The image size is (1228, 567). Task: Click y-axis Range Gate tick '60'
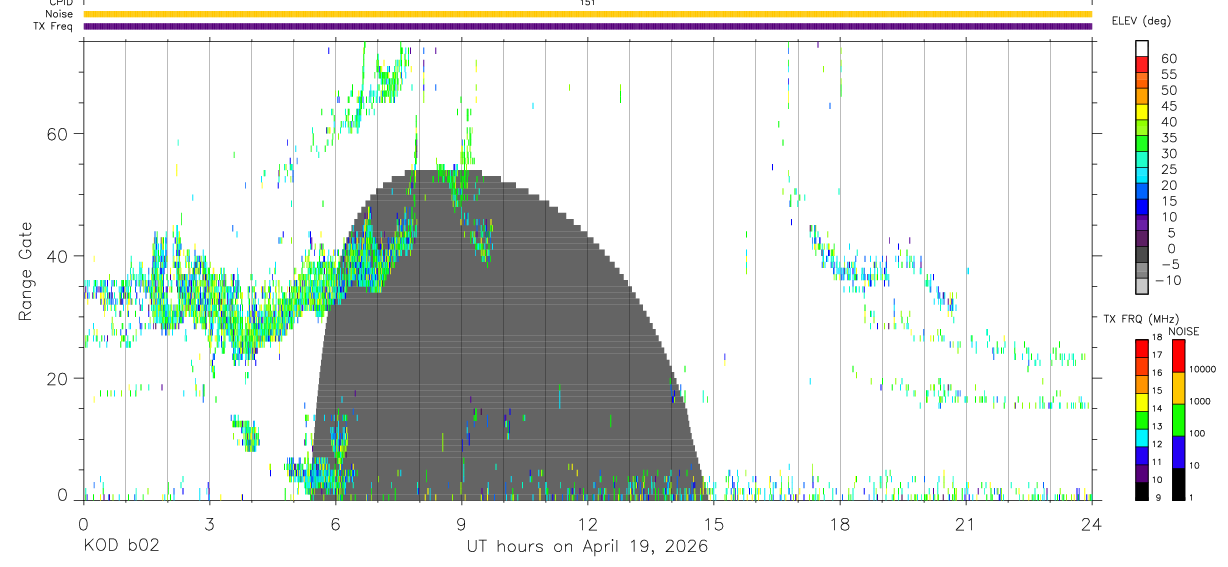pyautogui.click(x=55, y=134)
